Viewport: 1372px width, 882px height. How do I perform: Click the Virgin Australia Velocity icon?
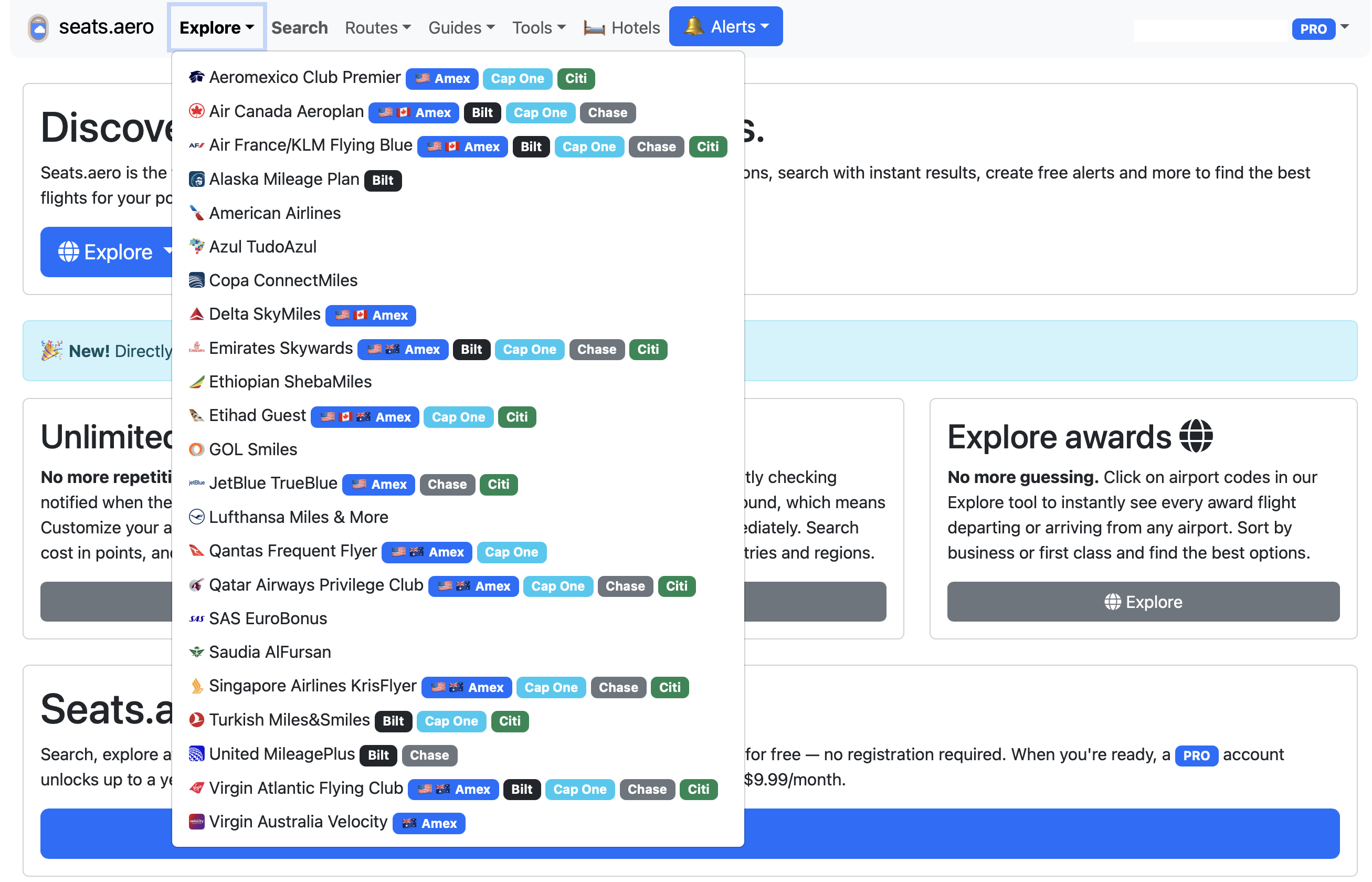196,821
